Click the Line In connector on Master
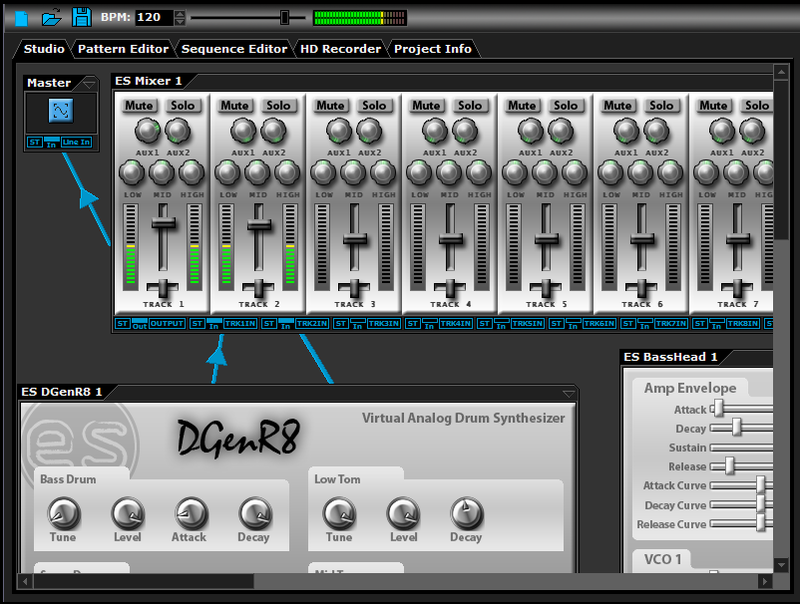800x604 pixels. click(x=76, y=143)
